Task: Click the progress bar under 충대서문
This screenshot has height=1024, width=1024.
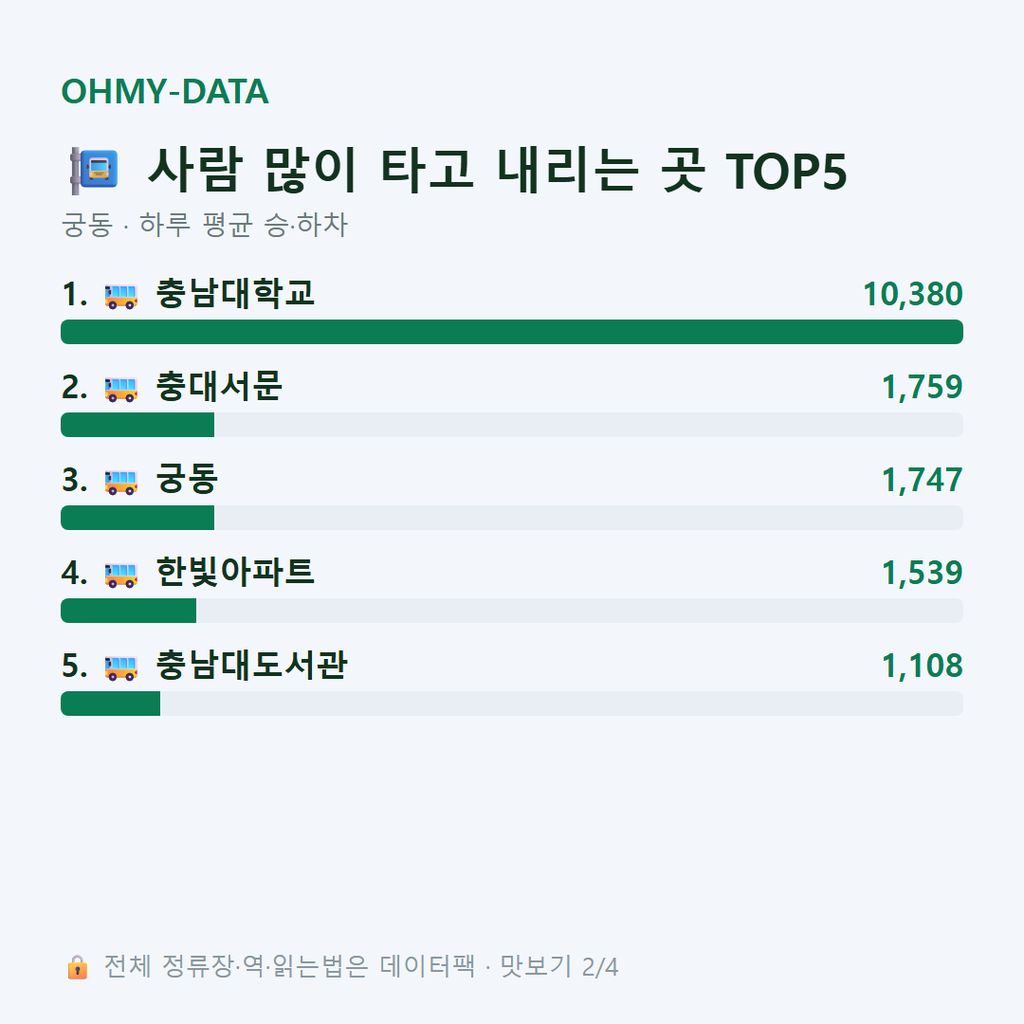Action: pos(512,424)
